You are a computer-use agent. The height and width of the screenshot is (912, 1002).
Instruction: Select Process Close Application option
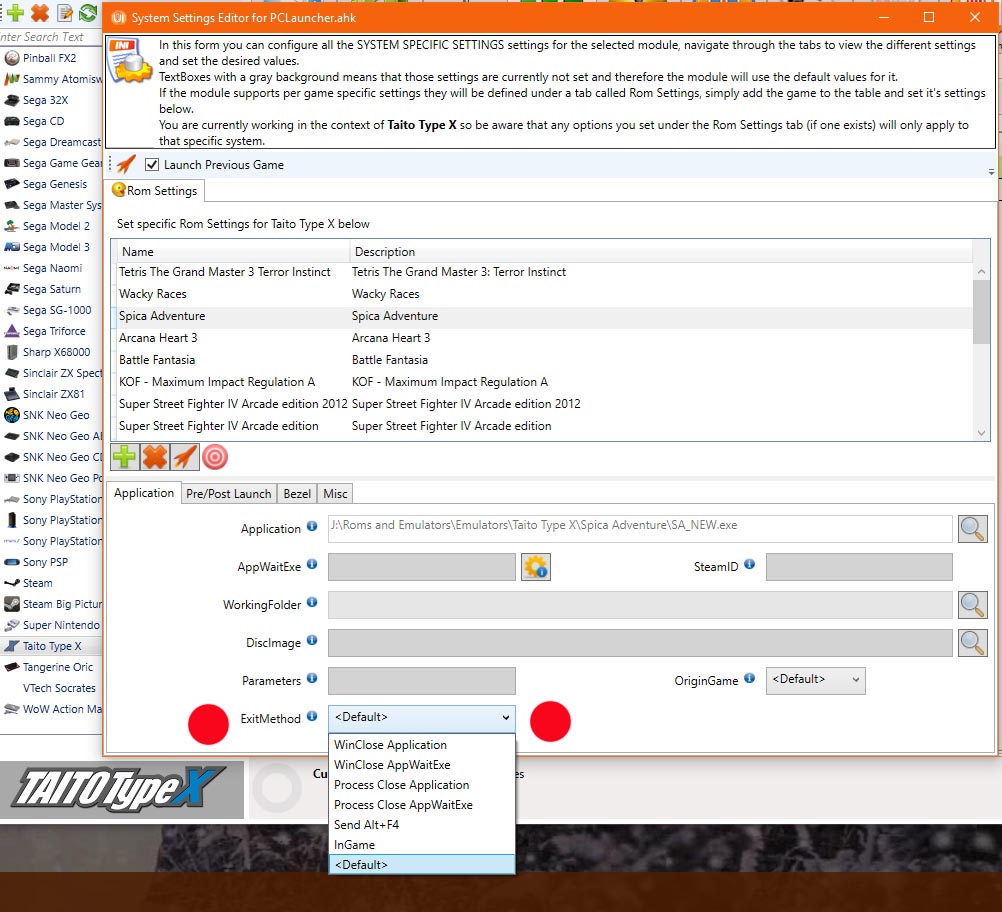coord(401,785)
